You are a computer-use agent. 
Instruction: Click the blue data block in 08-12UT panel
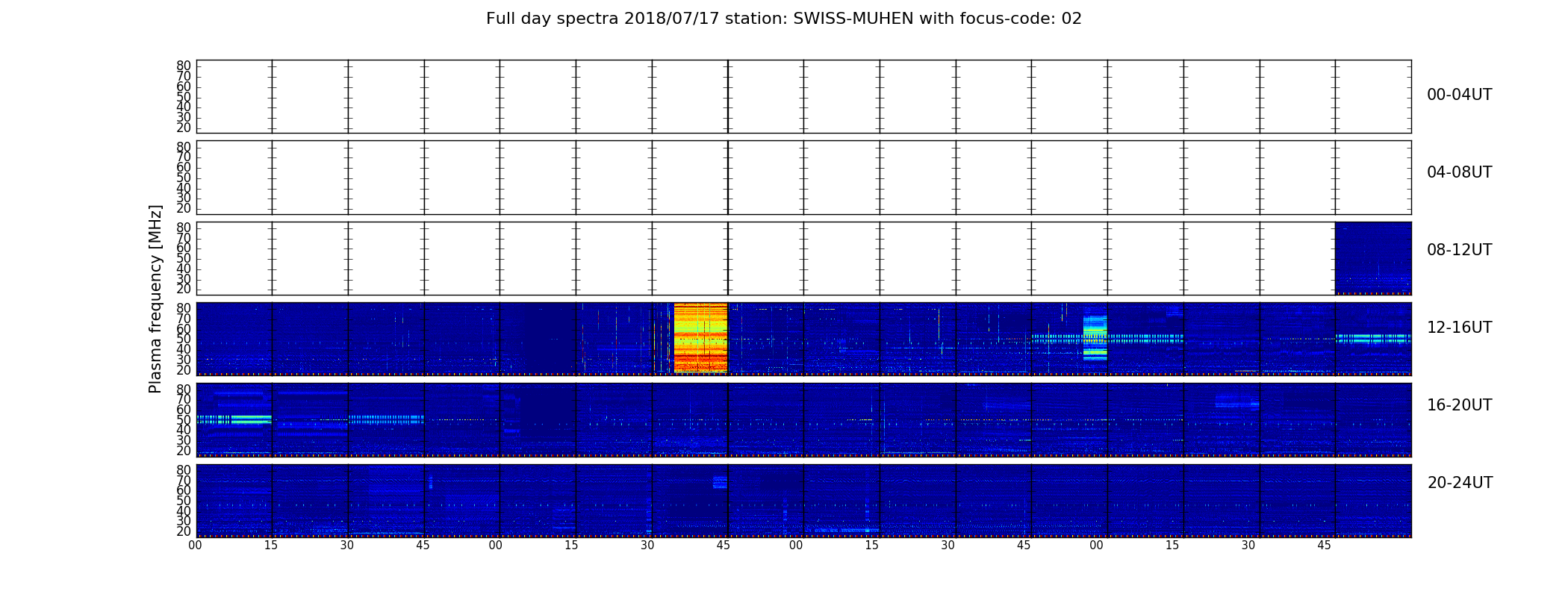tap(1373, 257)
